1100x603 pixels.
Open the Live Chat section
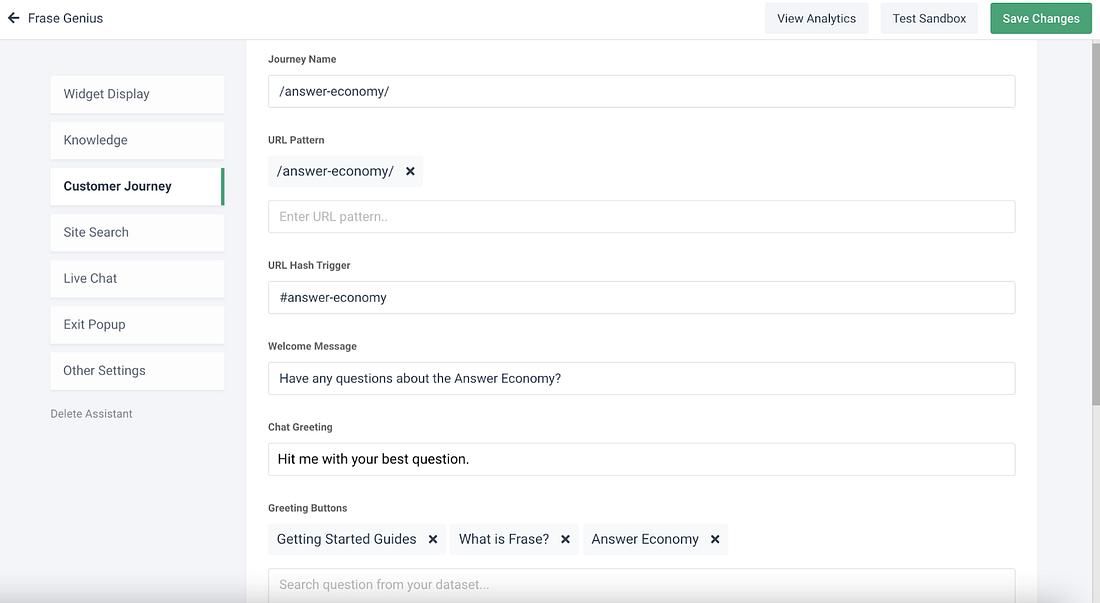point(138,278)
